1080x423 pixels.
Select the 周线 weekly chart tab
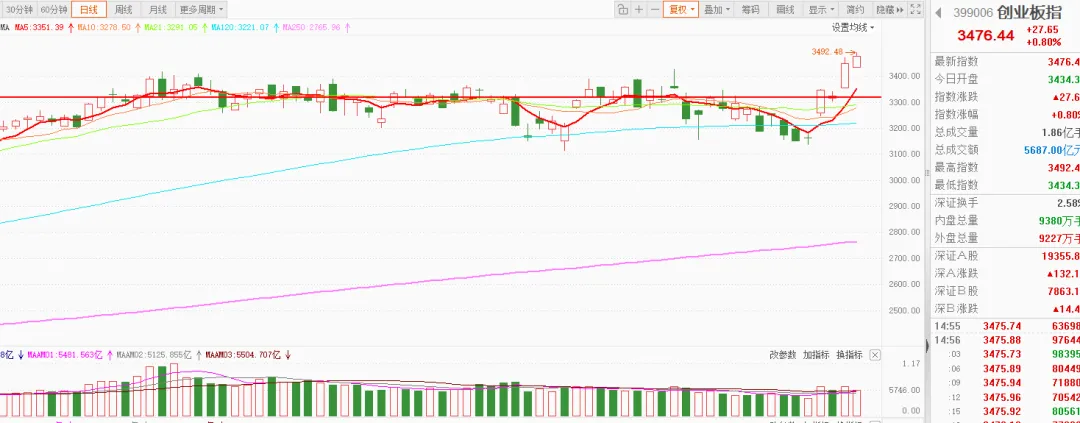coord(123,10)
